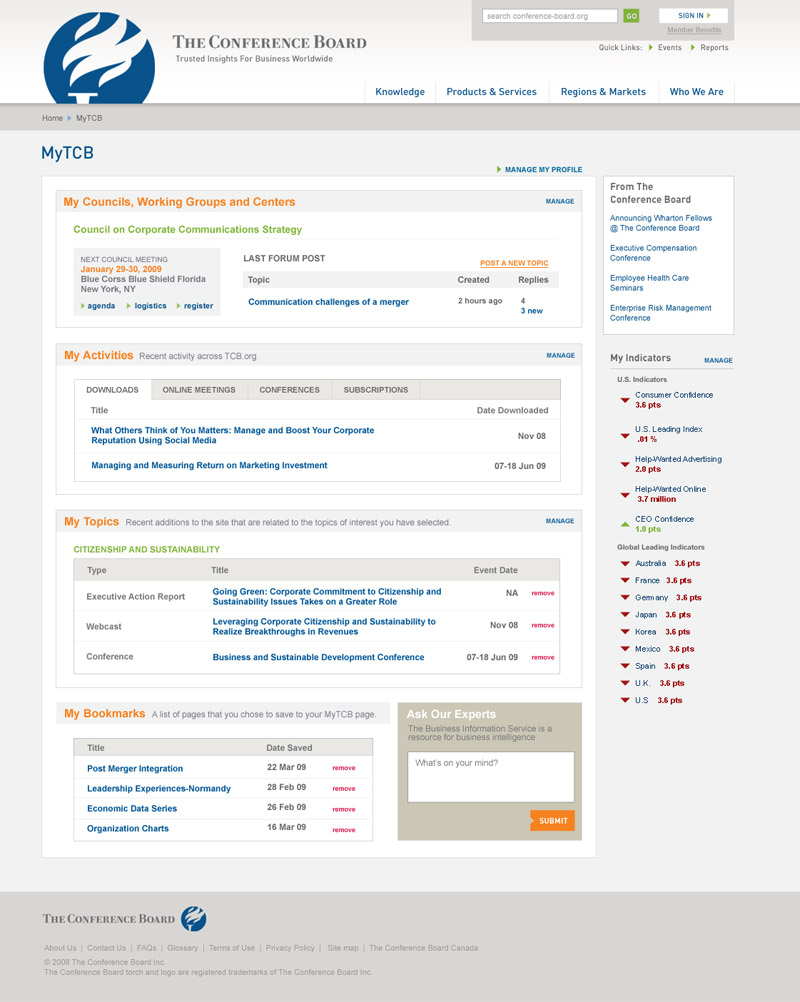Click the Sign In button
This screenshot has width=800, height=1002.
692,16
